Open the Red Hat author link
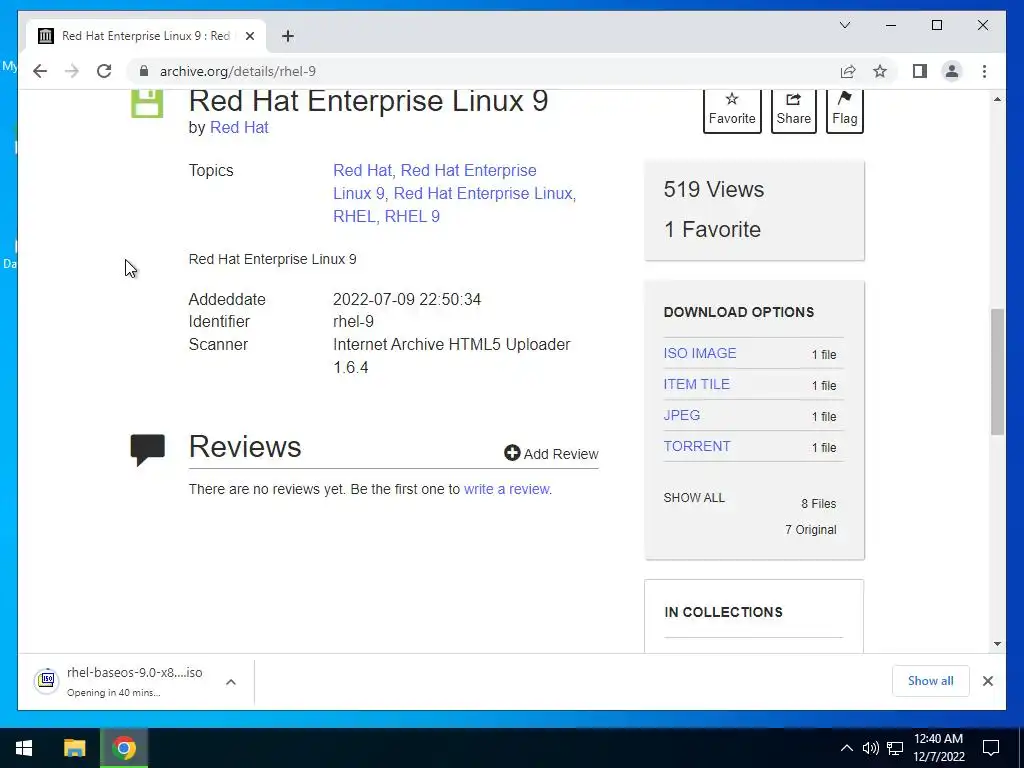This screenshot has width=1024, height=768. click(239, 127)
